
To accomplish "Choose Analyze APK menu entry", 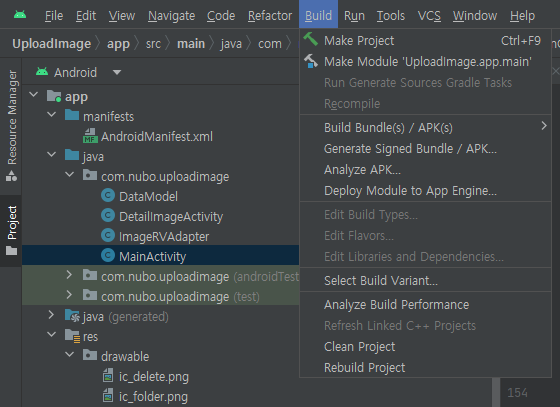I will pos(425,170).
